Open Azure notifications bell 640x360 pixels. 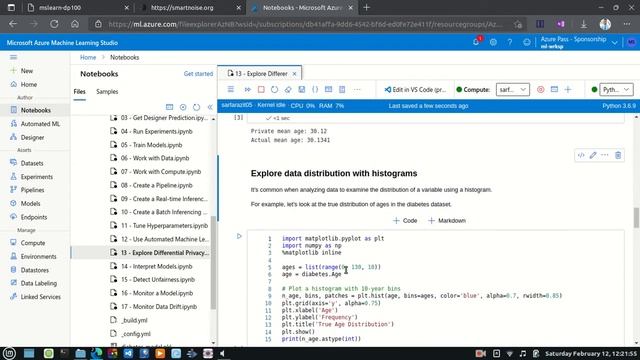click(x=476, y=42)
